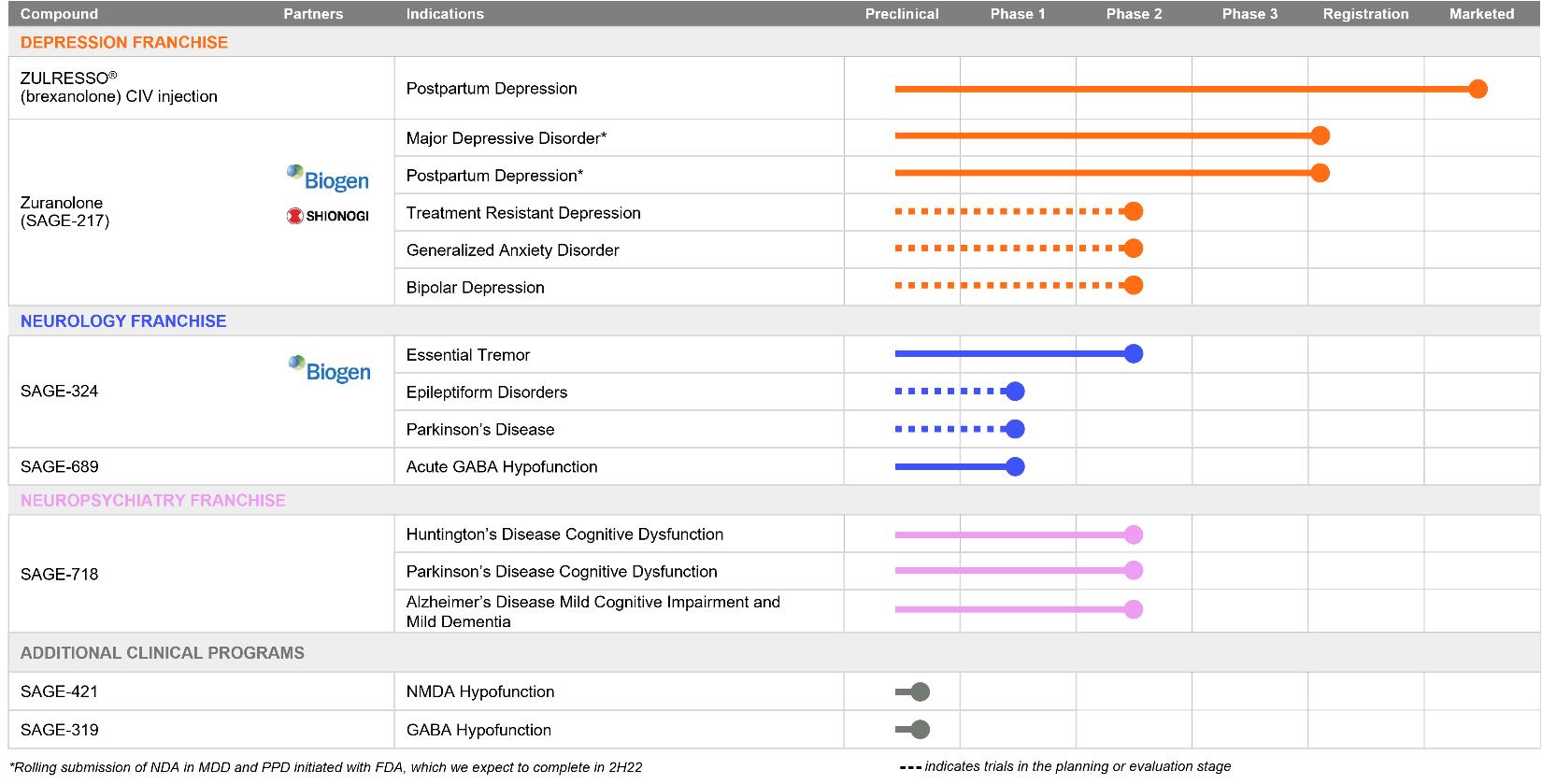Click the Huntington's Disease pink endpoint dot
The width and height of the screenshot is (1542, 784).
tap(1134, 535)
